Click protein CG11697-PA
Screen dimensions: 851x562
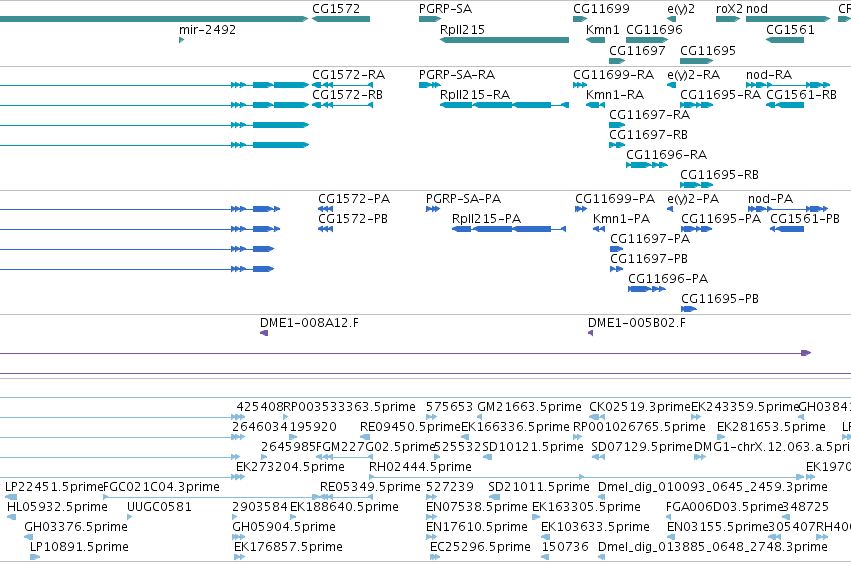point(650,239)
